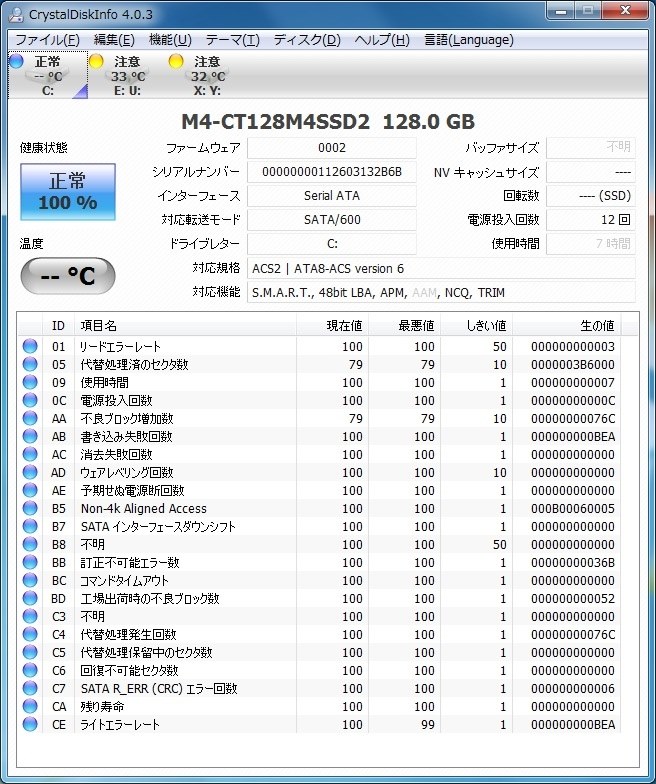Click the blue status orb for C: drive
Viewport: 656px width, 784px height.
pyautogui.click(x=16, y=62)
